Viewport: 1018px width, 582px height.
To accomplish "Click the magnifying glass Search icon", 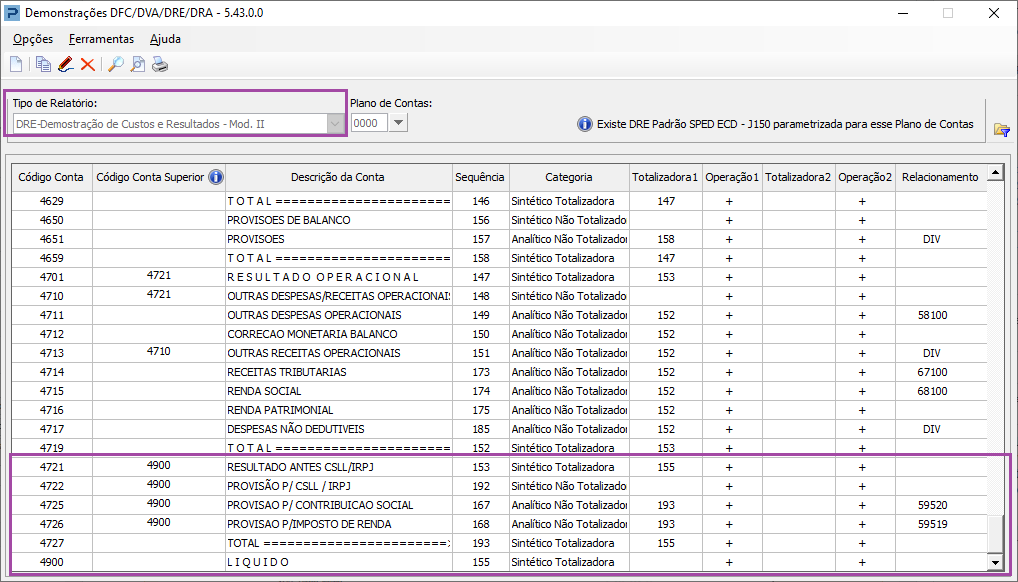I will (115, 65).
